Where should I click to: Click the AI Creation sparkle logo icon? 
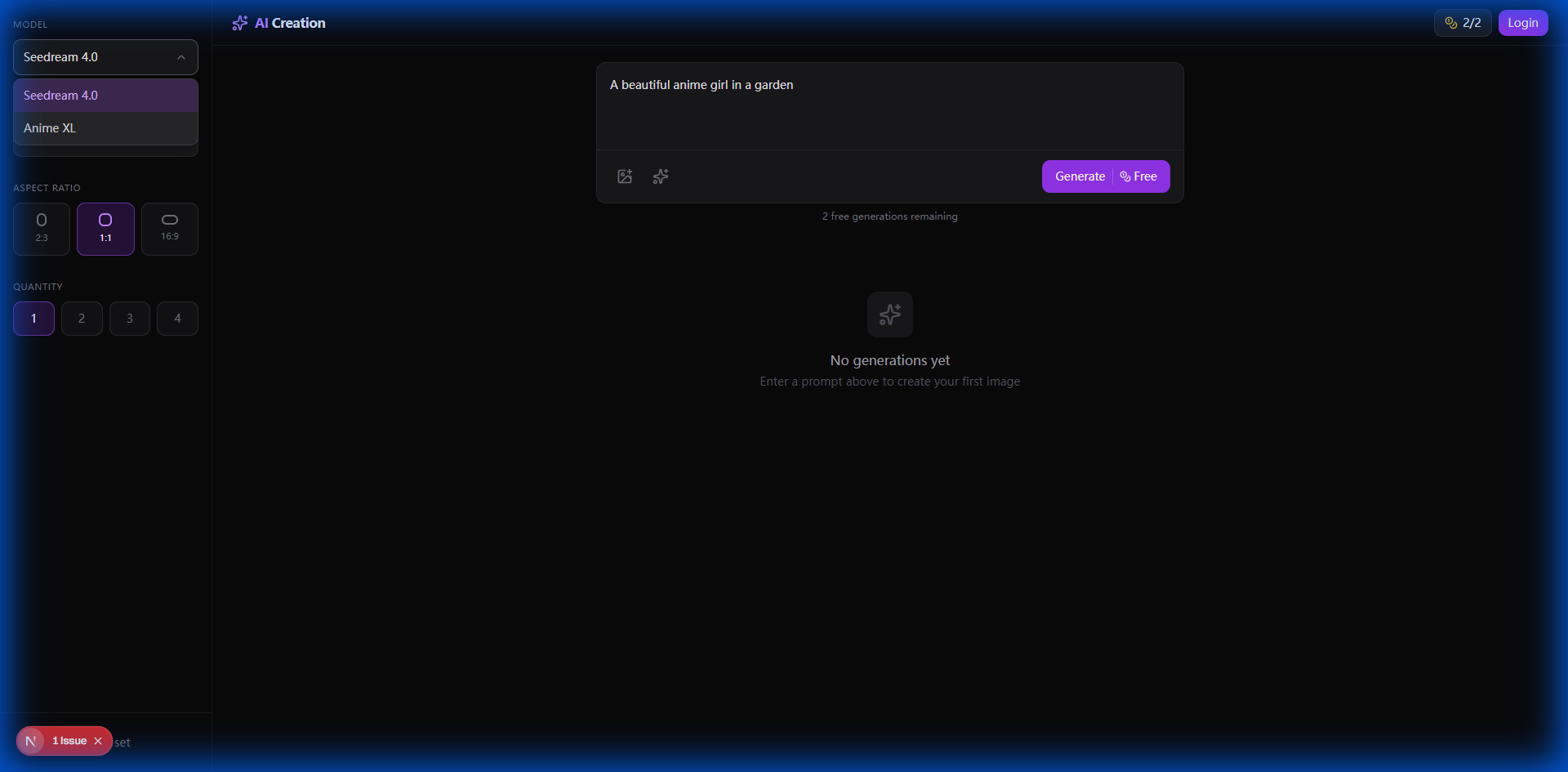[239, 23]
